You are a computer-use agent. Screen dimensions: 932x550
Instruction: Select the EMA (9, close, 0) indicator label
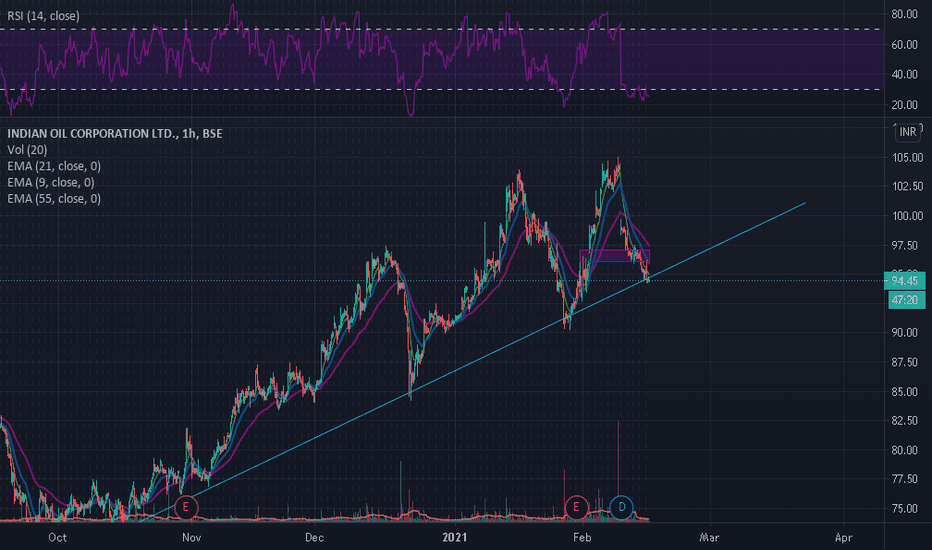click(x=51, y=182)
